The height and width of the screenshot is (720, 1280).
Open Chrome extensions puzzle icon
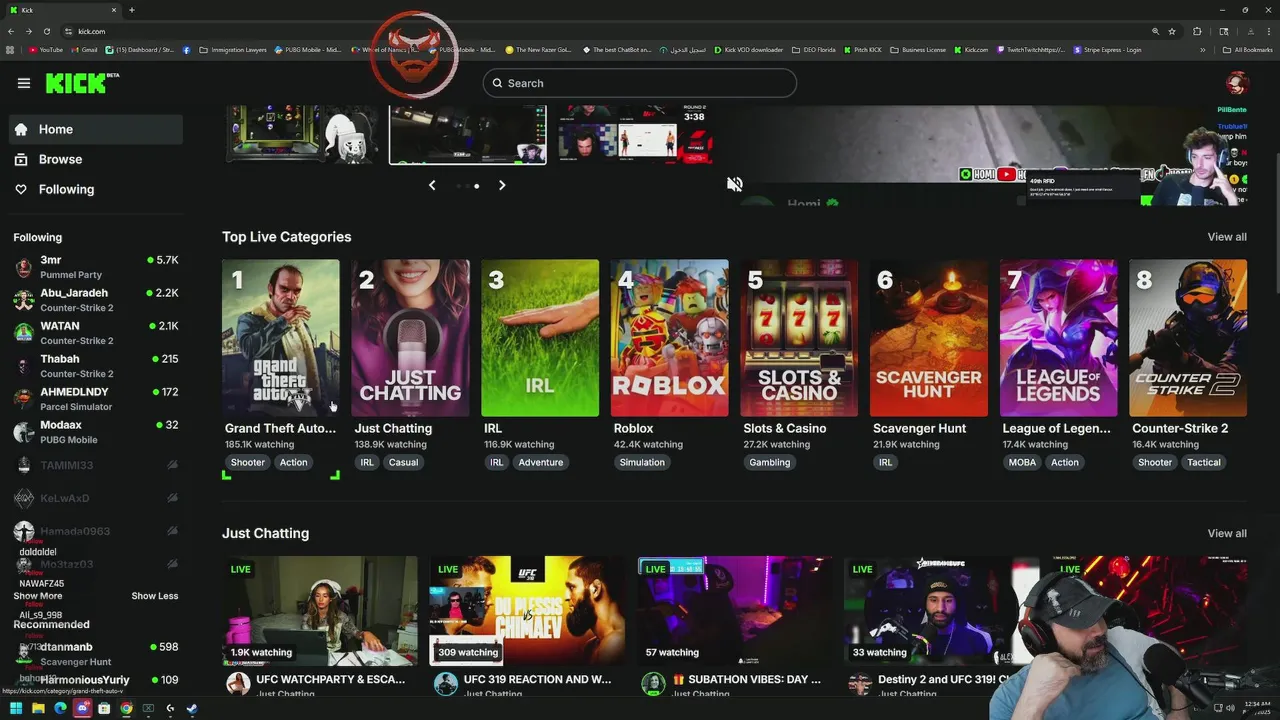click(x=1197, y=31)
